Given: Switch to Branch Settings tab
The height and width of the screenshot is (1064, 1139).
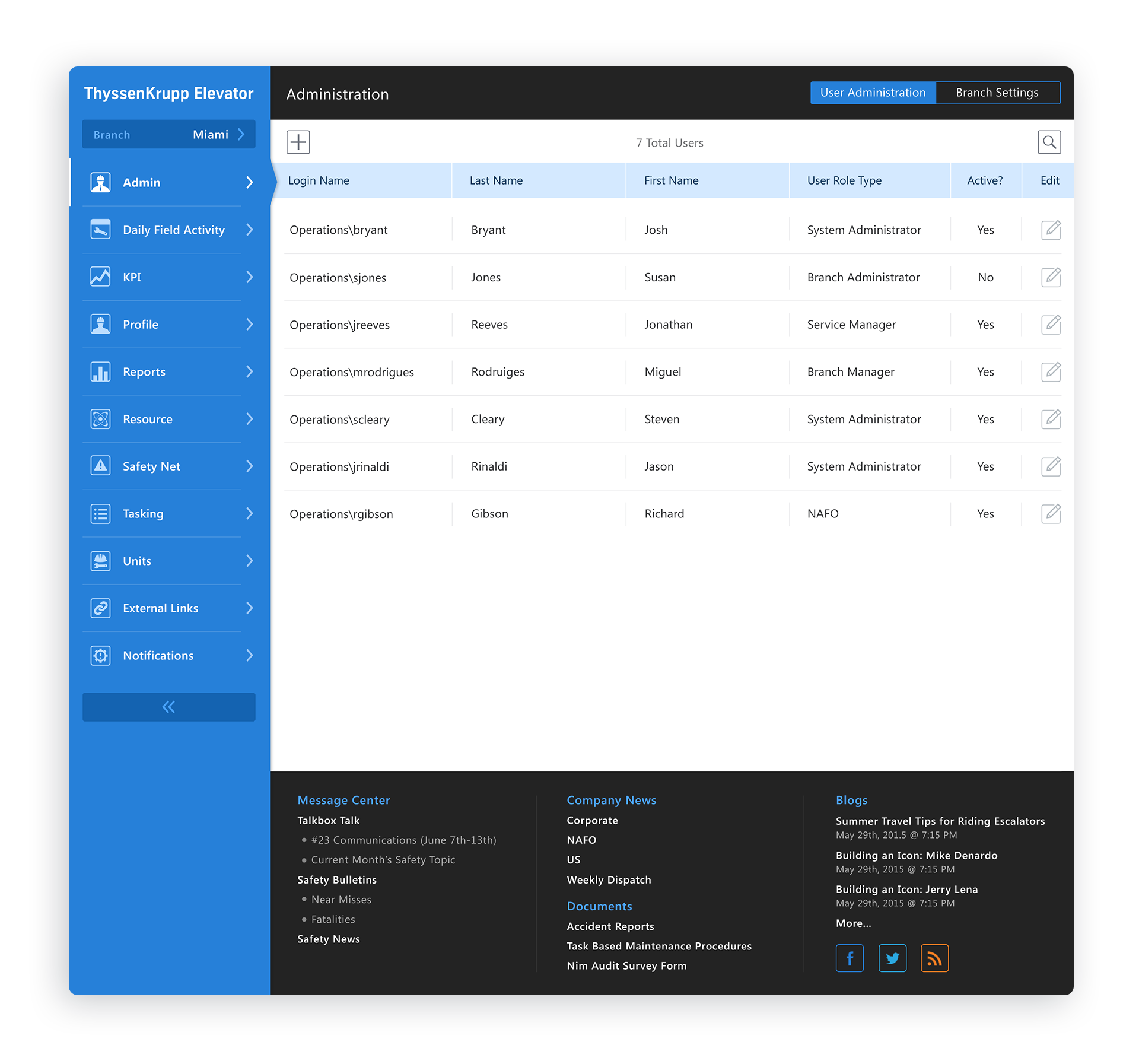Looking at the screenshot, I should [997, 93].
